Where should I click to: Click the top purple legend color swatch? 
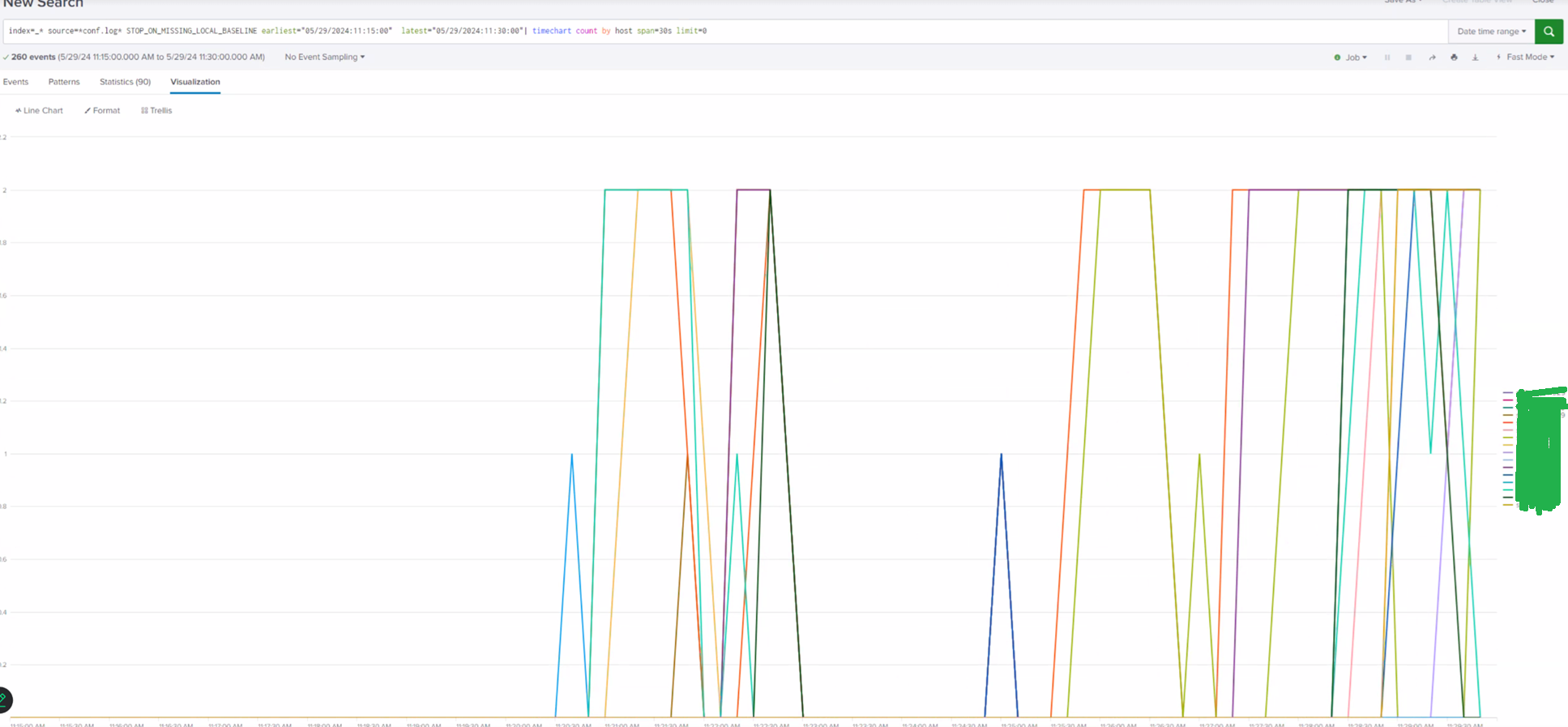(1507, 393)
